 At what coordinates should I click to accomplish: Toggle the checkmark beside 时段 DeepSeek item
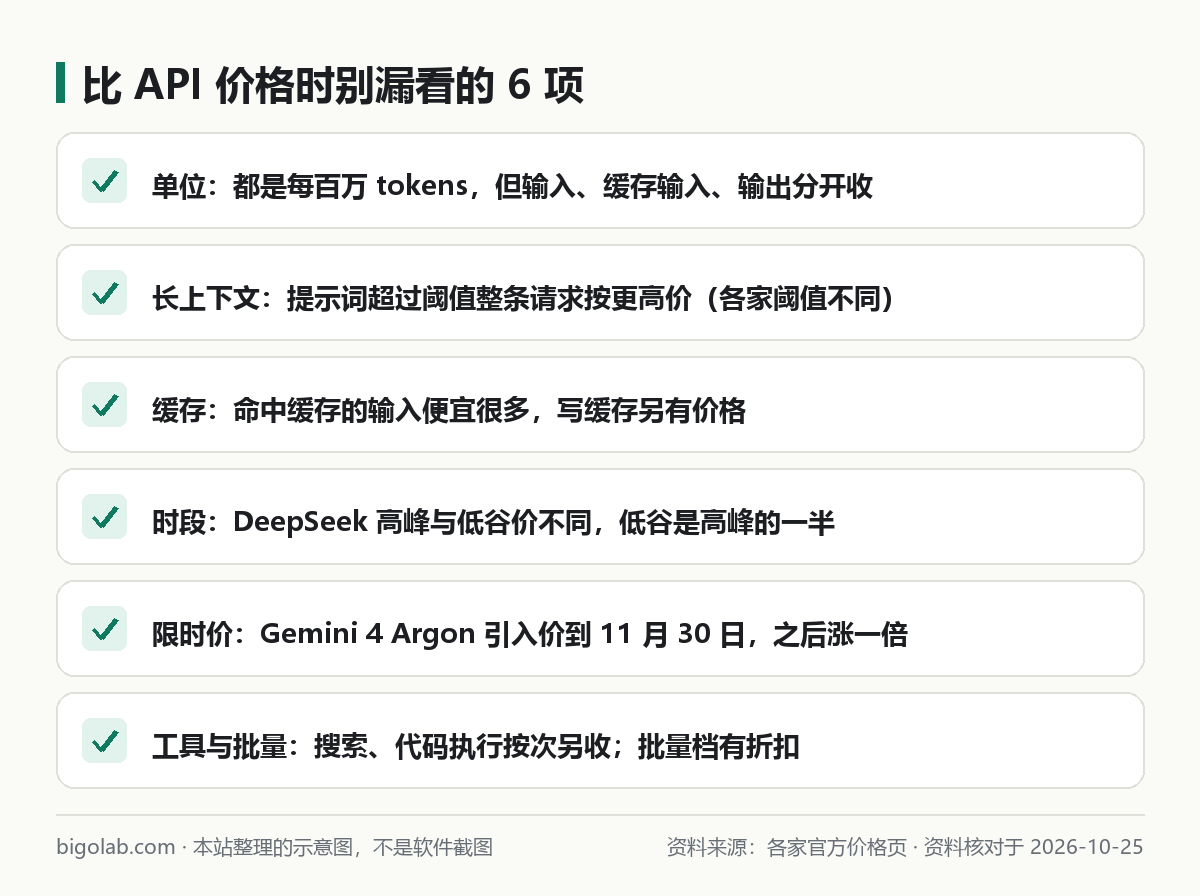tap(104, 517)
